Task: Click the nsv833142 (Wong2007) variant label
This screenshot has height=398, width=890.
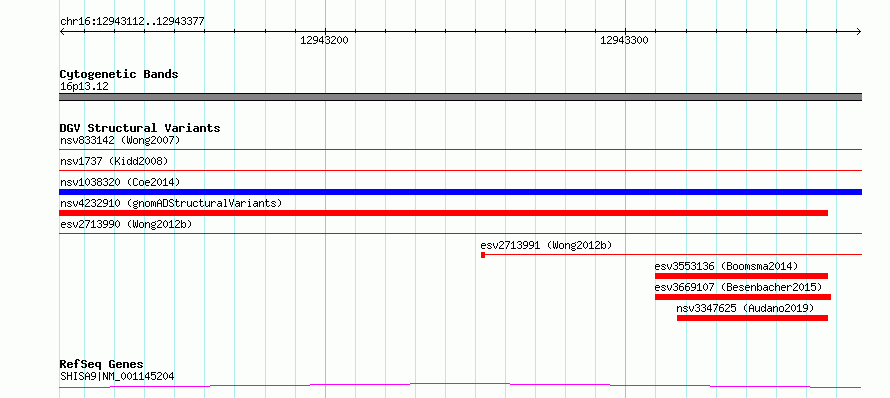Action: tap(120, 140)
